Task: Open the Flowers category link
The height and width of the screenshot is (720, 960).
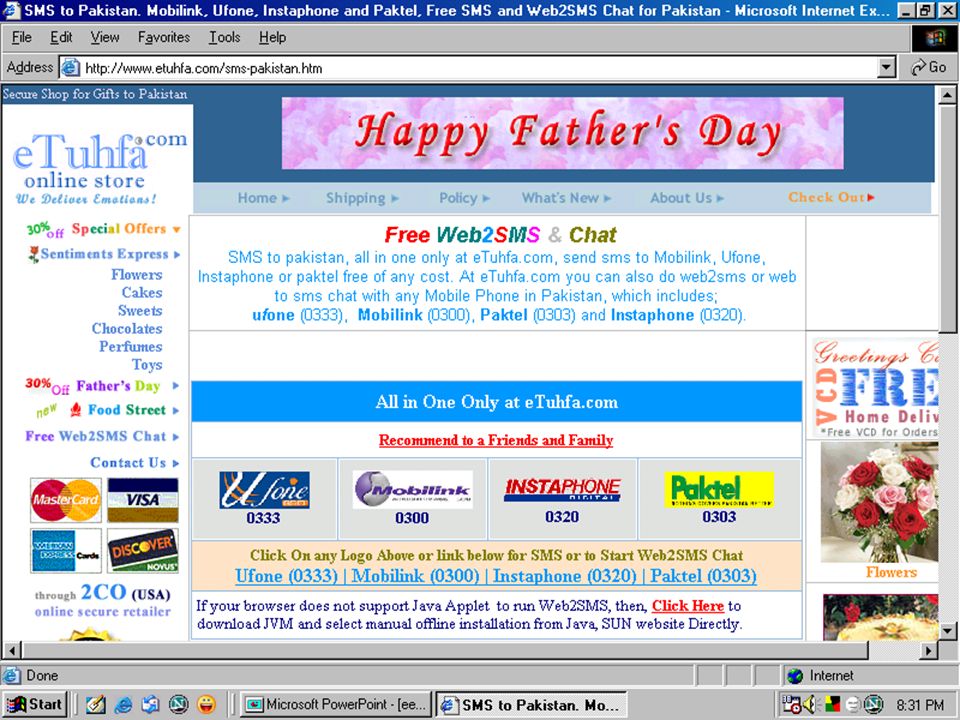Action: [137, 275]
